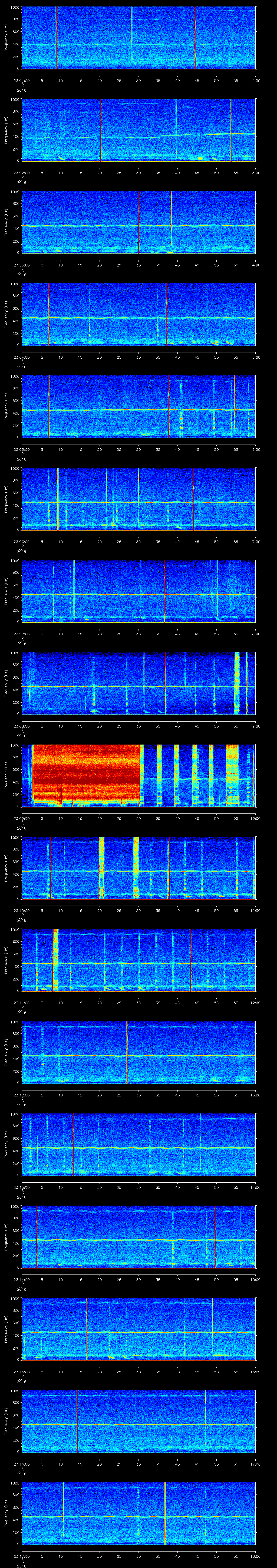Click the 14:00 end-of-axis label
Image resolution: width=277 pixels, height=1568 pixels.
pos(255,1187)
